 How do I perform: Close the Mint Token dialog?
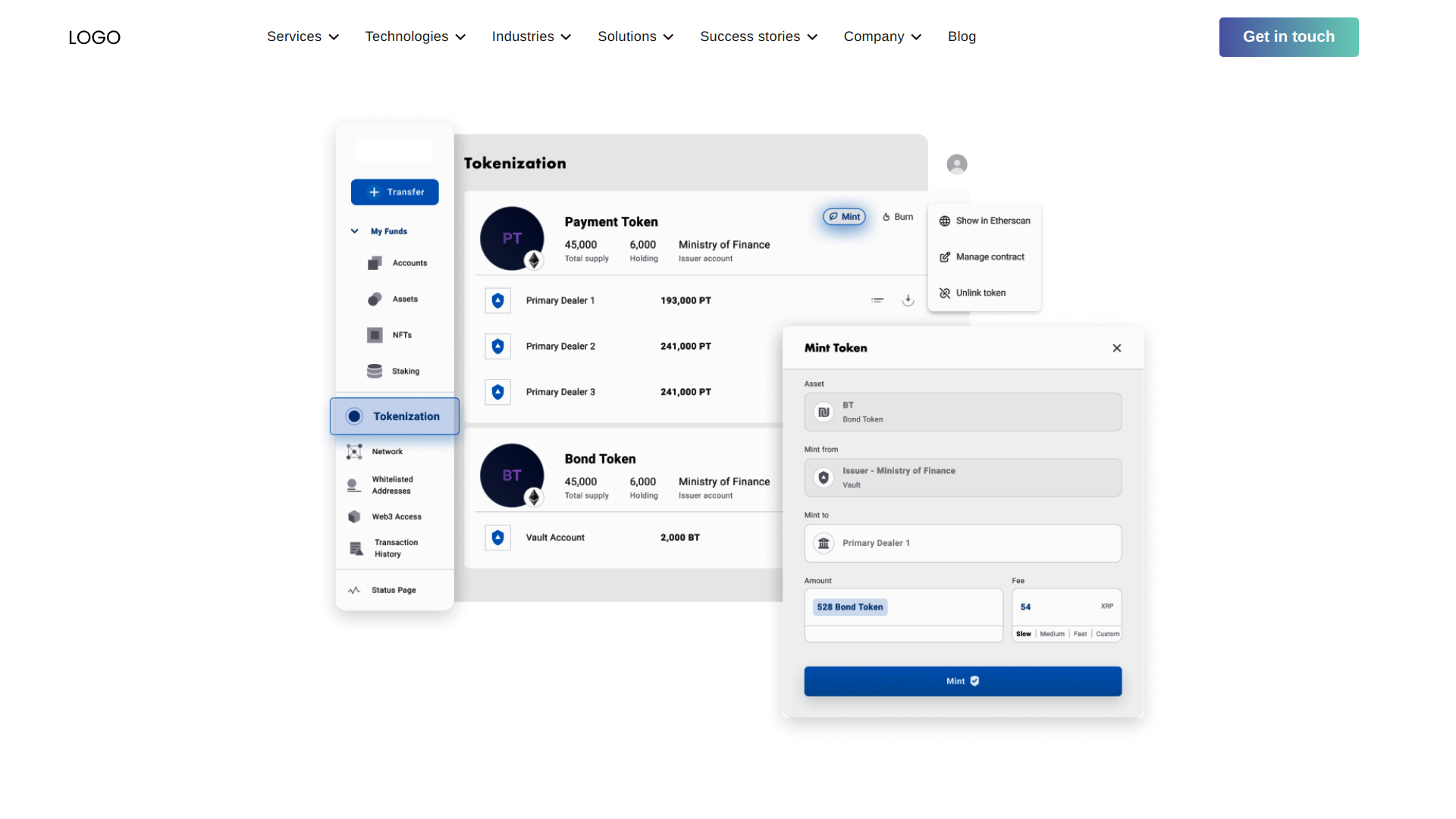coord(1116,348)
